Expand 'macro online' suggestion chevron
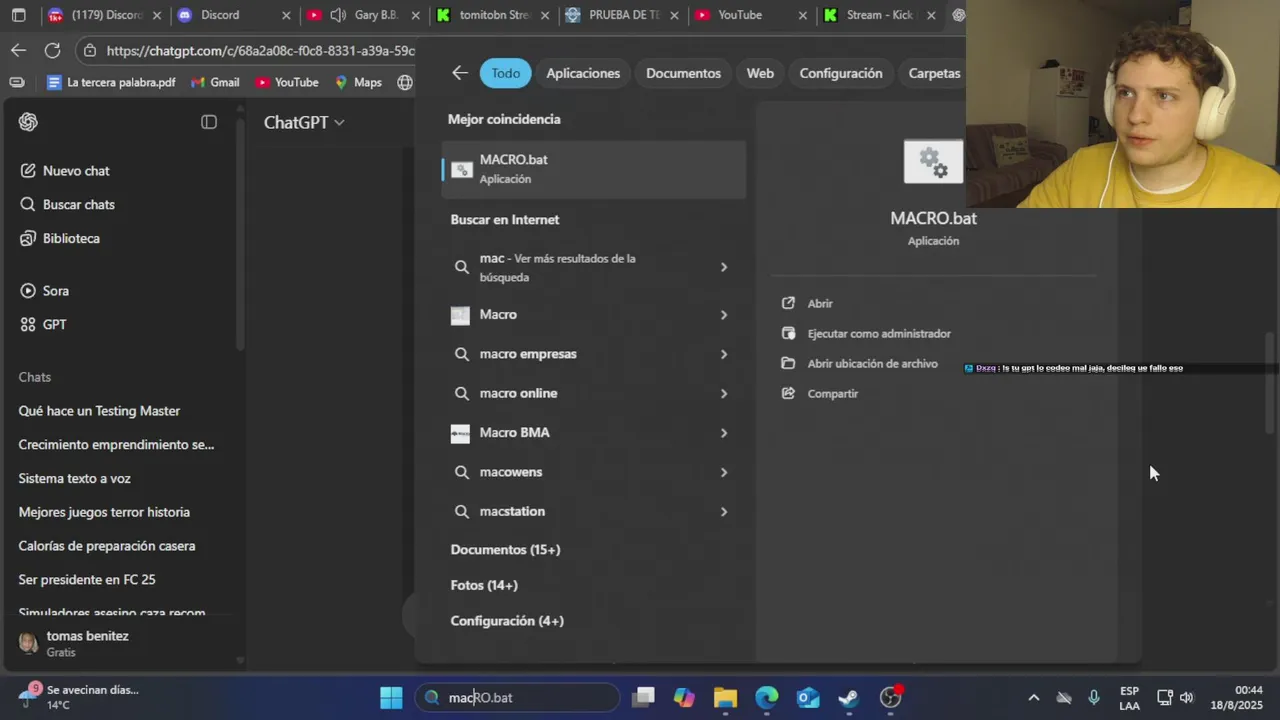This screenshot has height=720, width=1280. point(724,394)
